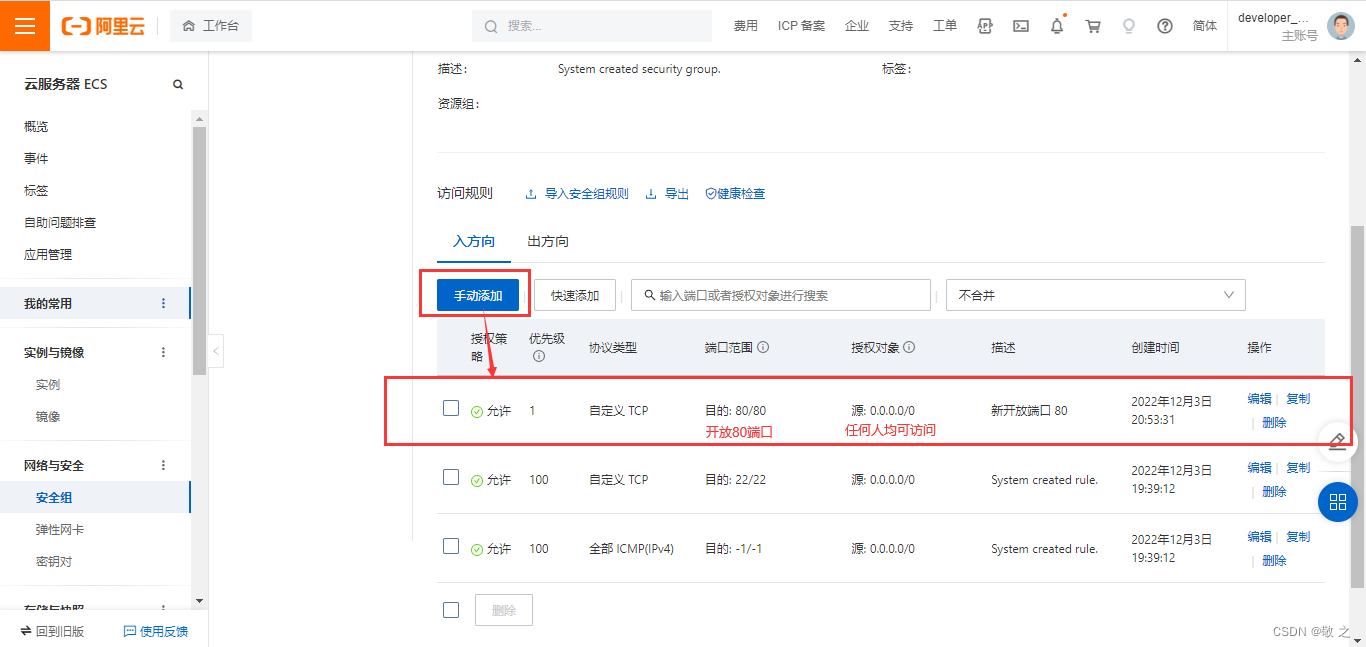Screen dimensions: 1366x647
Task: Click the ECS sidebar search icon
Action: tap(178, 85)
